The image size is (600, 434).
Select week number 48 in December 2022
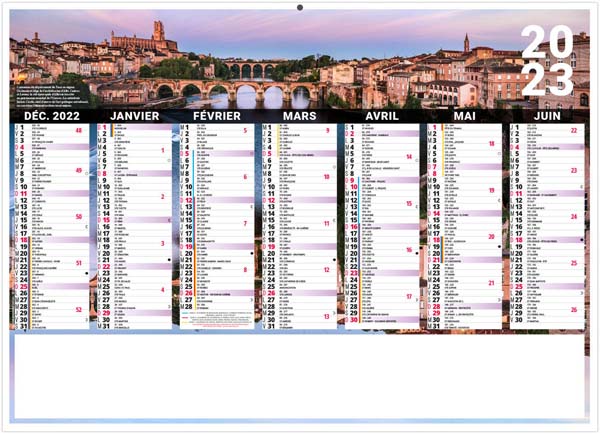coord(79,131)
